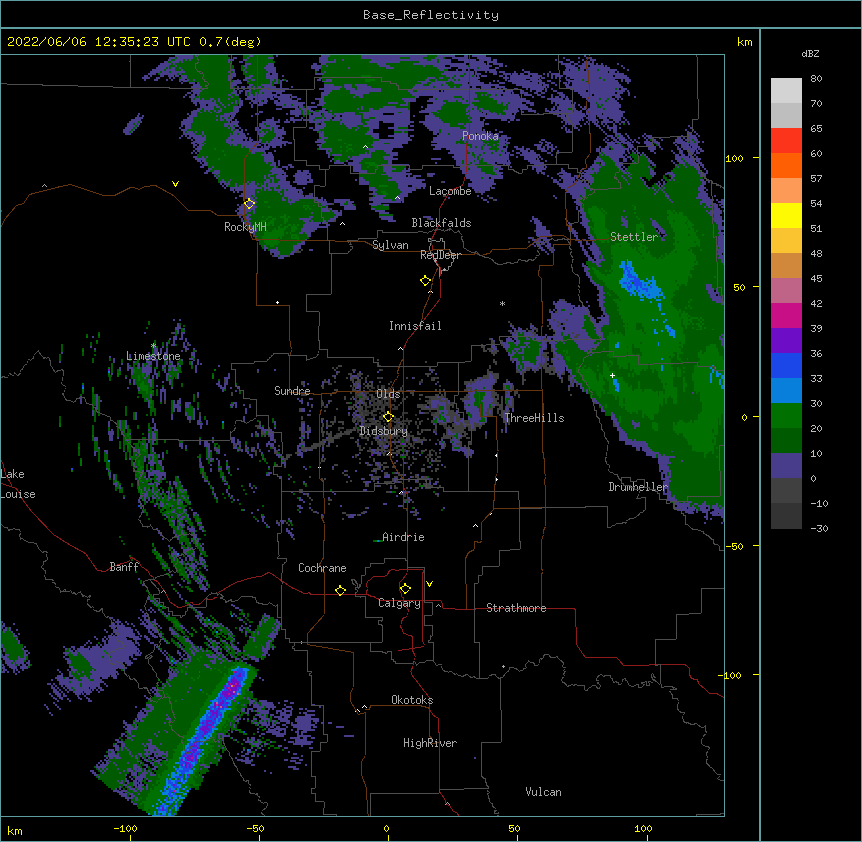Click the RockyMH label
Image resolution: width=862 pixels, height=842 pixels.
click(245, 227)
